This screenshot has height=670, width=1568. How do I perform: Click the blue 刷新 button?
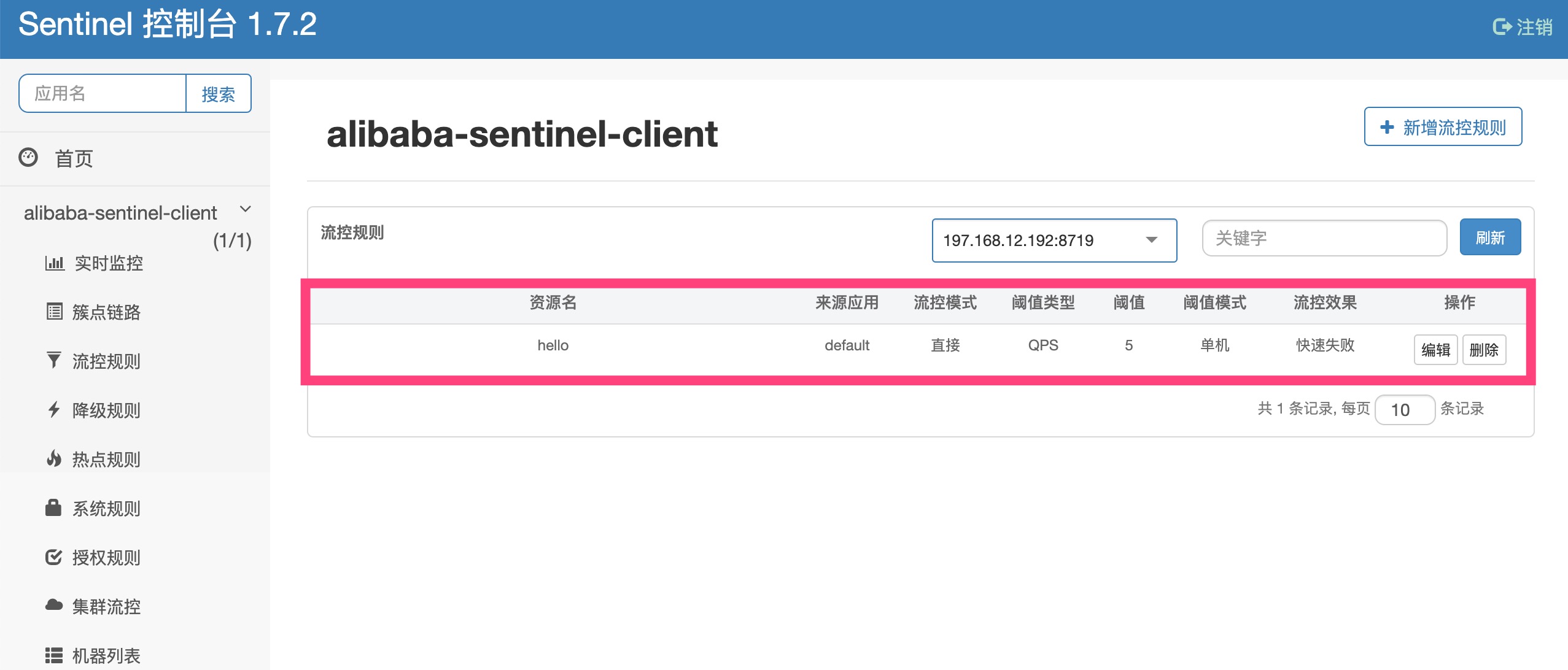[1490, 237]
